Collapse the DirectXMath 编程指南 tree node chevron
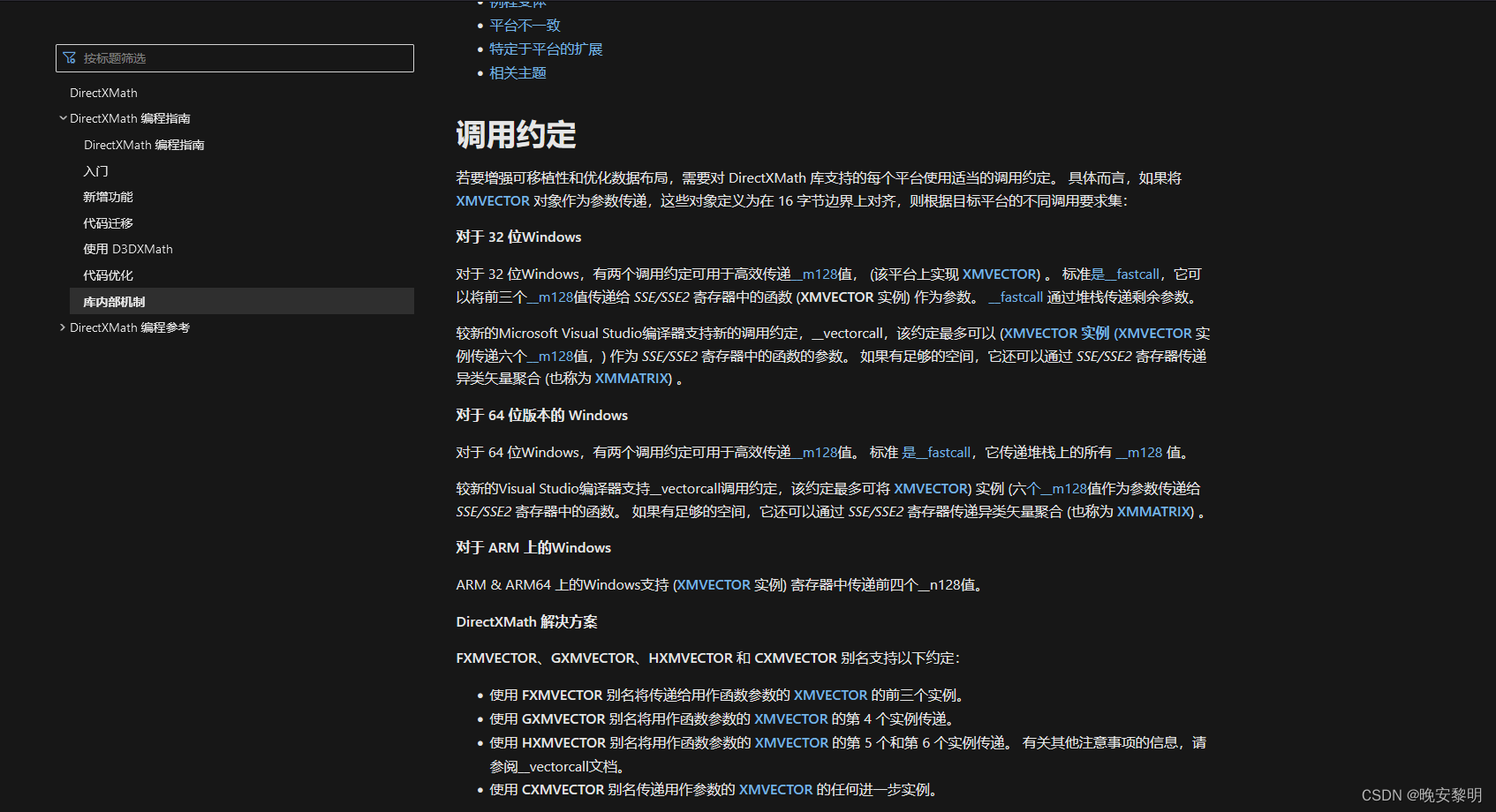This screenshot has height=812, width=1496. tap(63, 118)
